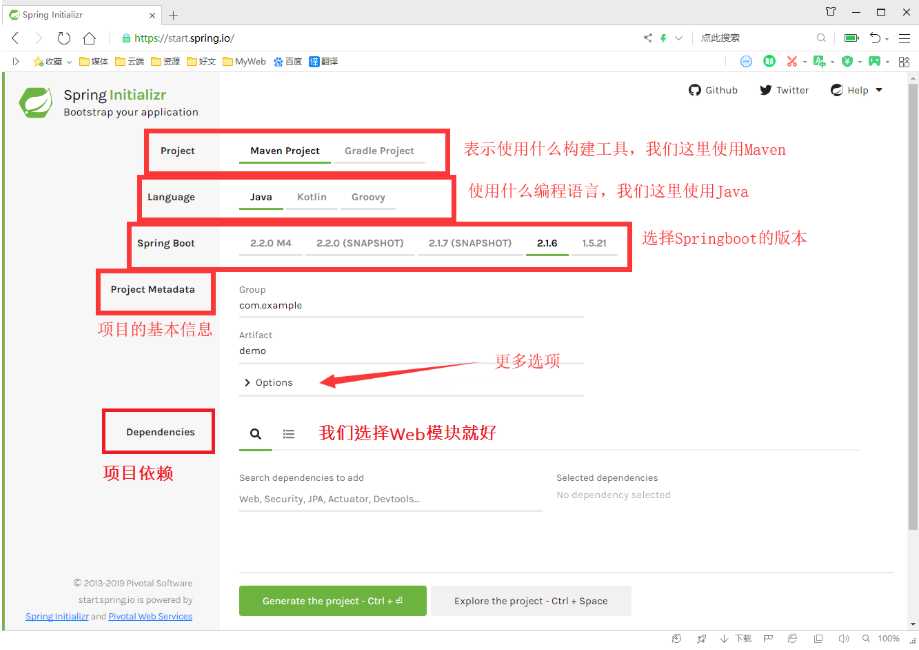Image resolution: width=919 pixels, height=650 pixels.
Task: Open the extensions grid icon
Action: (904, 61)
